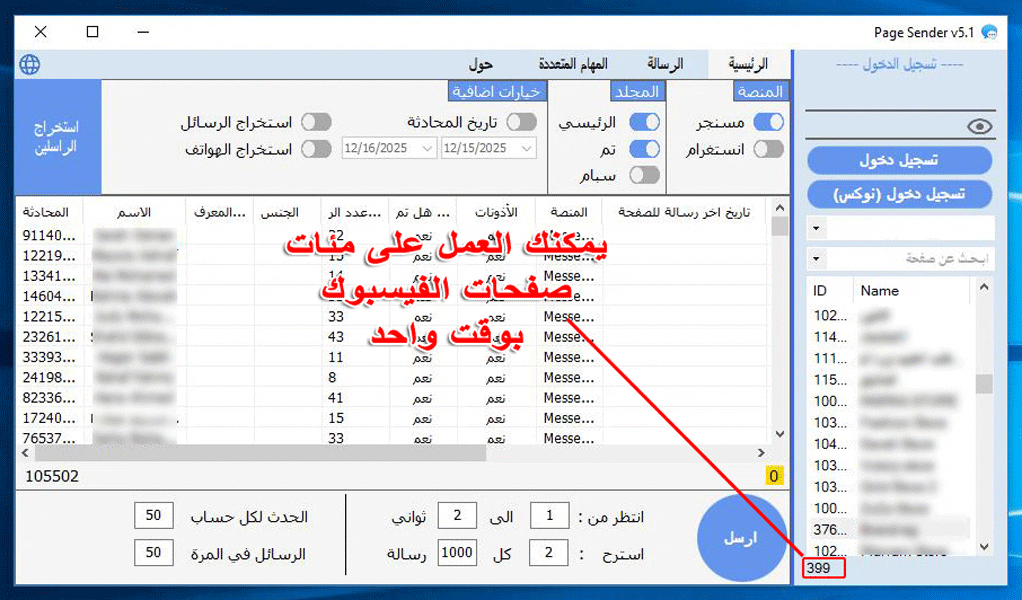Viewport: 1022px width, 600px height.
Task: Open the حول tab
Action: [483, 62]
